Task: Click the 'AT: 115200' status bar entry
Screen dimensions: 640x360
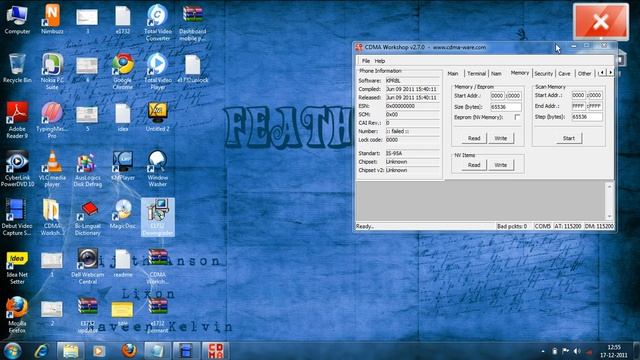Action: tap(567, 226)
